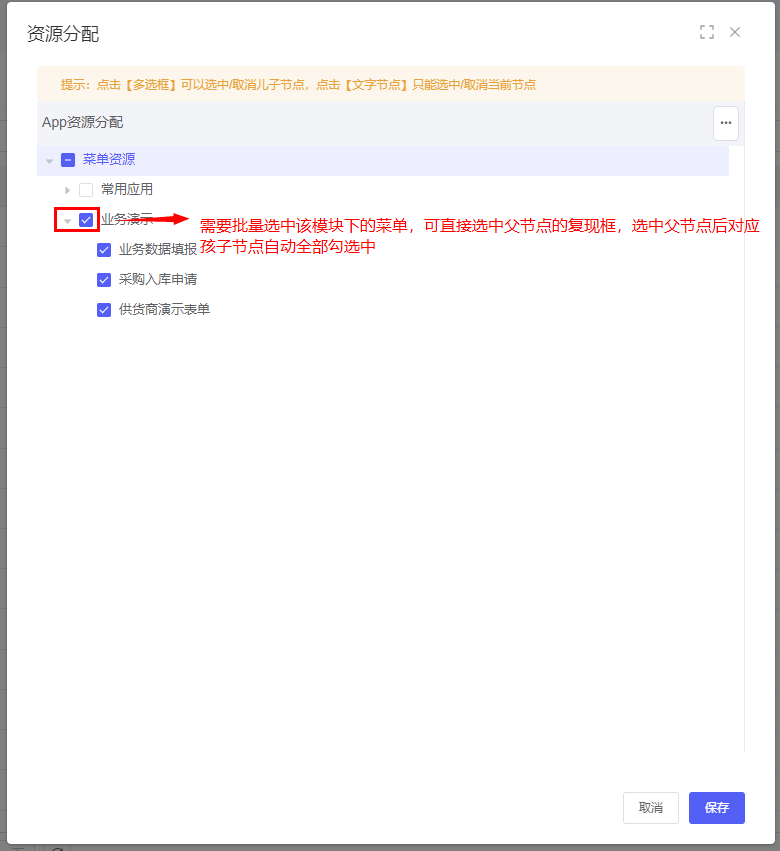Uncheck the 业务数据填报 checkbox

(x=104, y=250)
